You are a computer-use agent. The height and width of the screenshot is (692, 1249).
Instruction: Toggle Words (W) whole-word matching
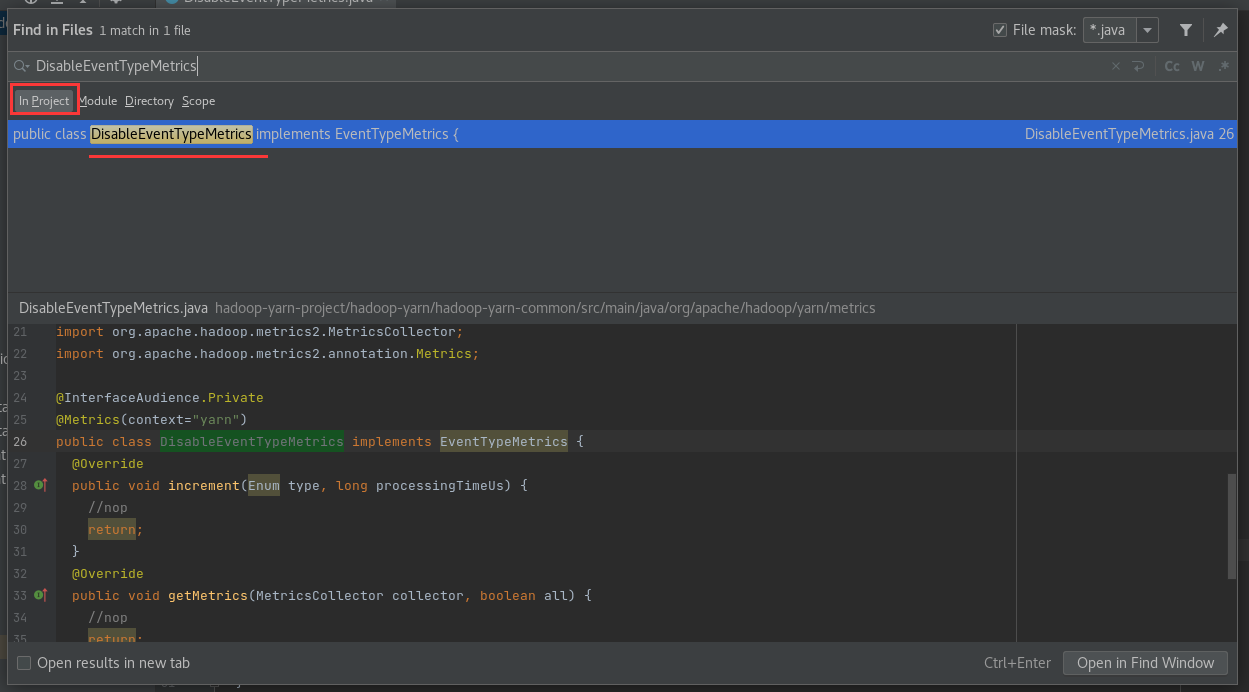pyautogui.click(x=1198, y=67)
